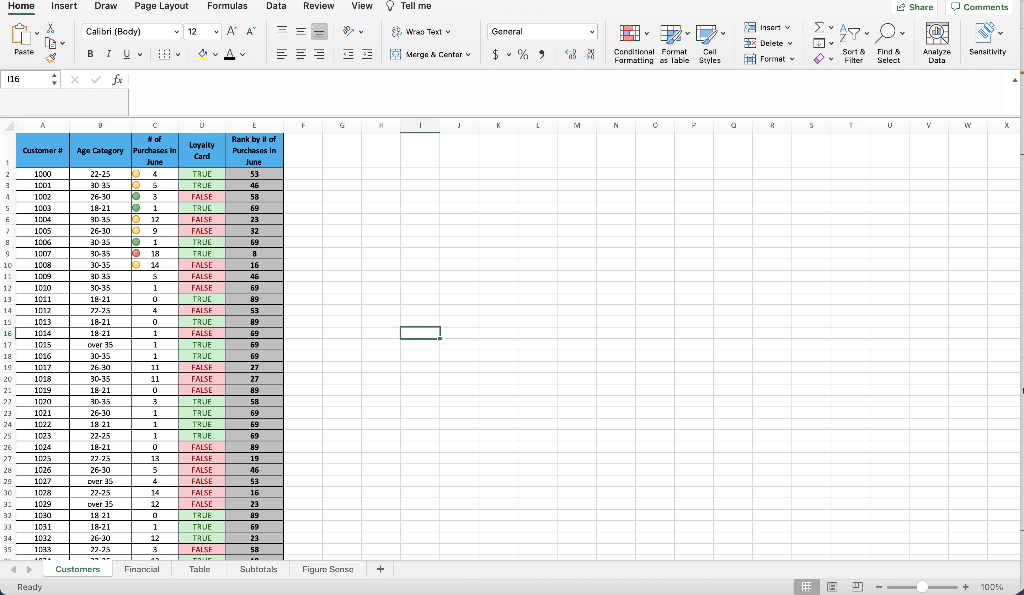Open Sensitivity labels
Screen dimensions: 1024x595
tap(987, 39)
